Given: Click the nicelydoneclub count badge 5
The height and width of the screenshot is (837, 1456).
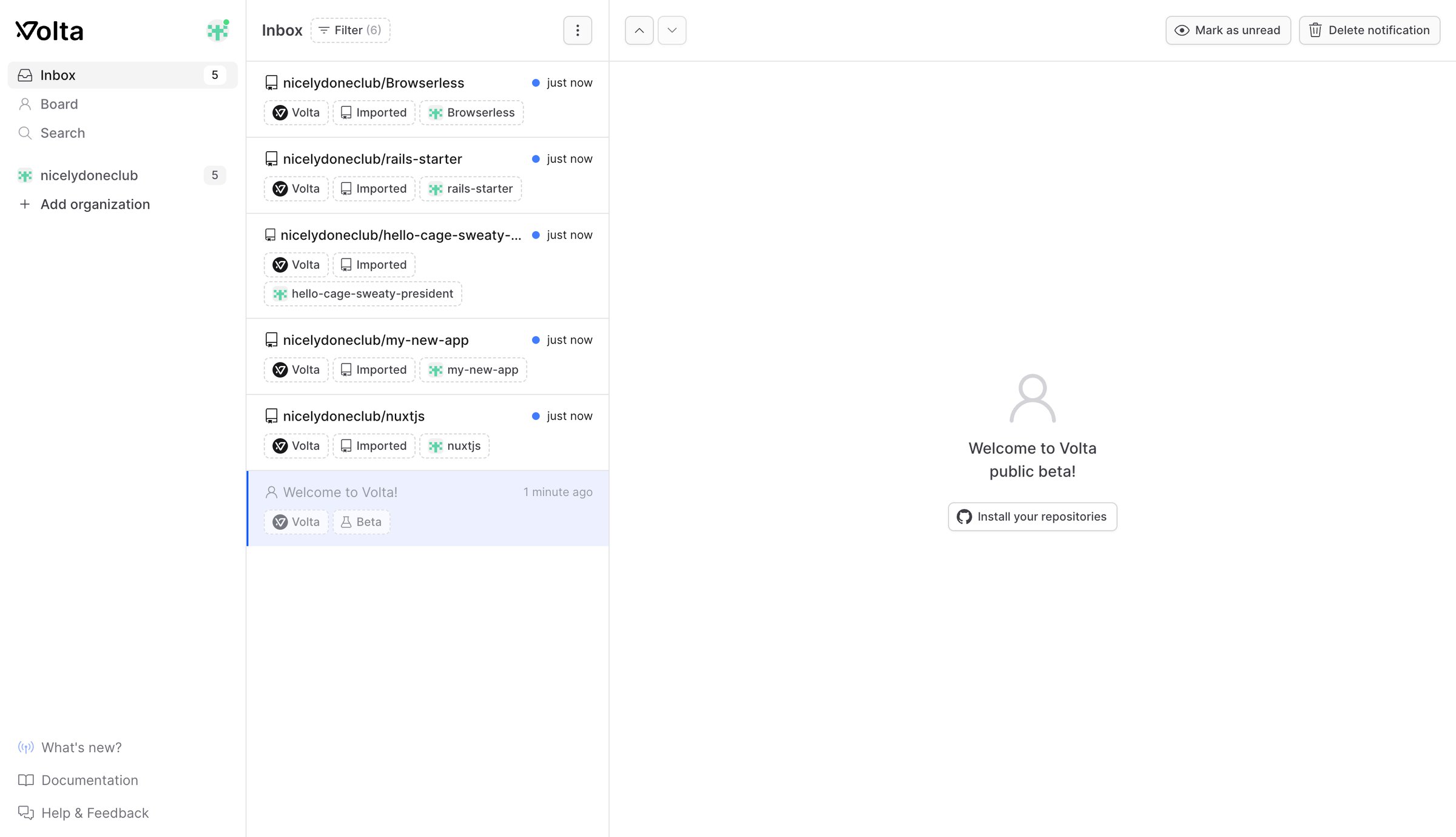Looking at the screenshot, I should coord(215,175).
